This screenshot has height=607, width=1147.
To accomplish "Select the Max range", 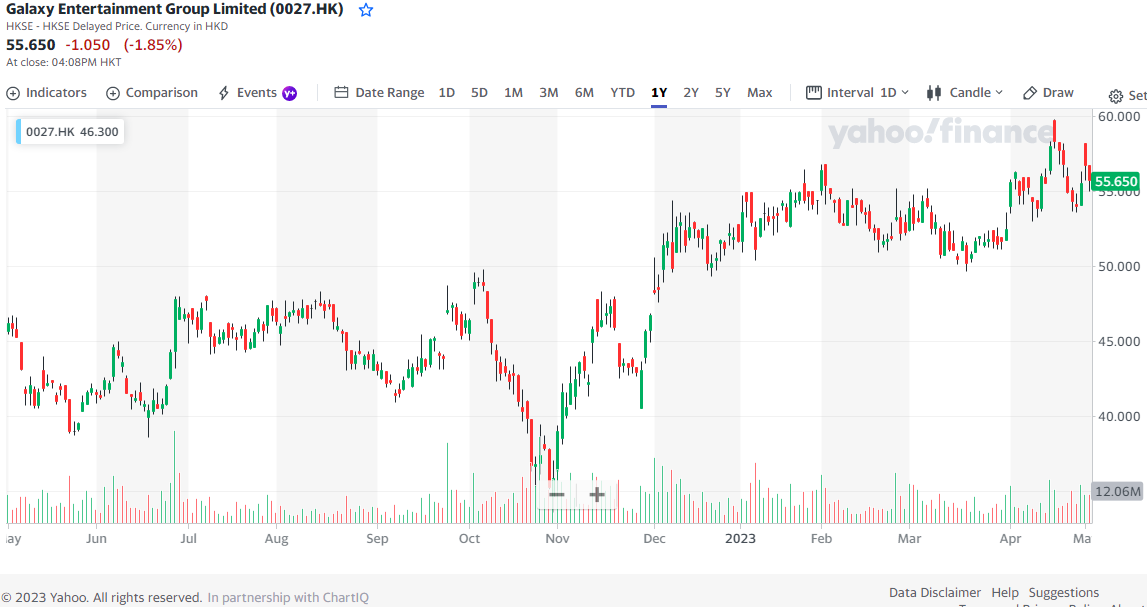I will click(x=759, y=93).
